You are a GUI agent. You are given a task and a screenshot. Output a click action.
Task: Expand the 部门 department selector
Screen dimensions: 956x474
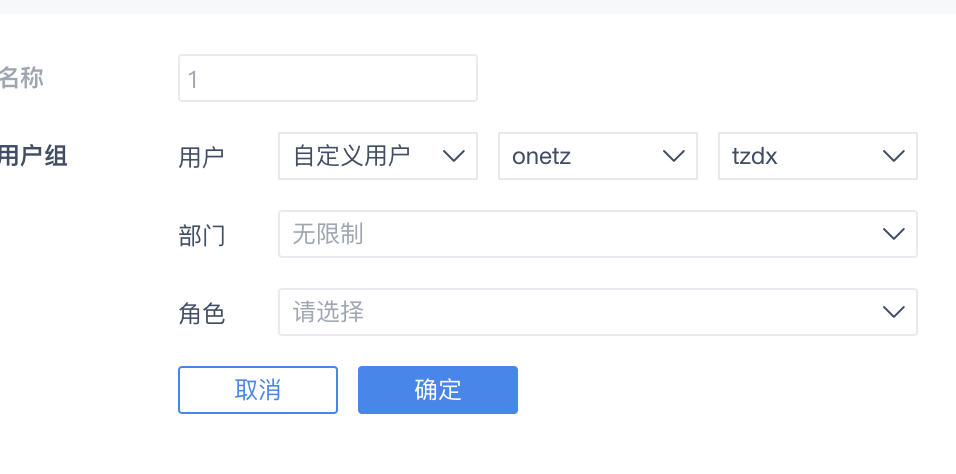coord(598,234)
